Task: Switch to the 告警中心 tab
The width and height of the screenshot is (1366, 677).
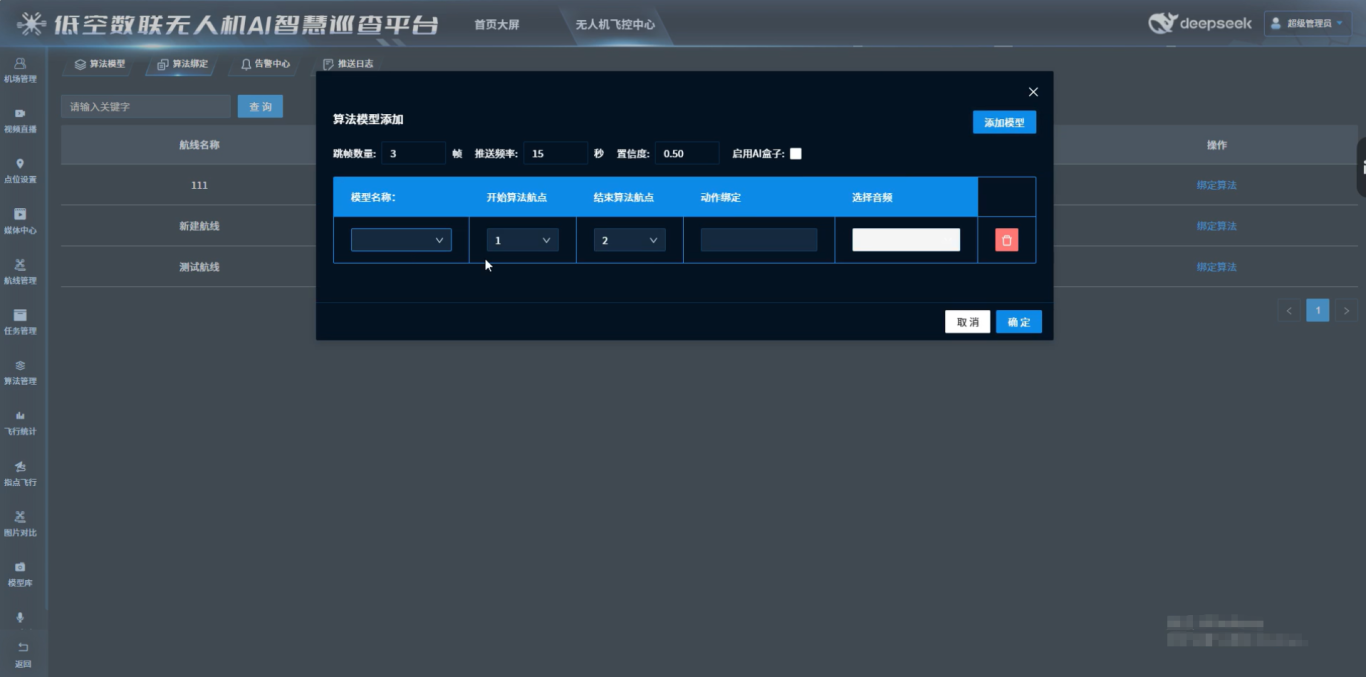Action: [265, 64]
